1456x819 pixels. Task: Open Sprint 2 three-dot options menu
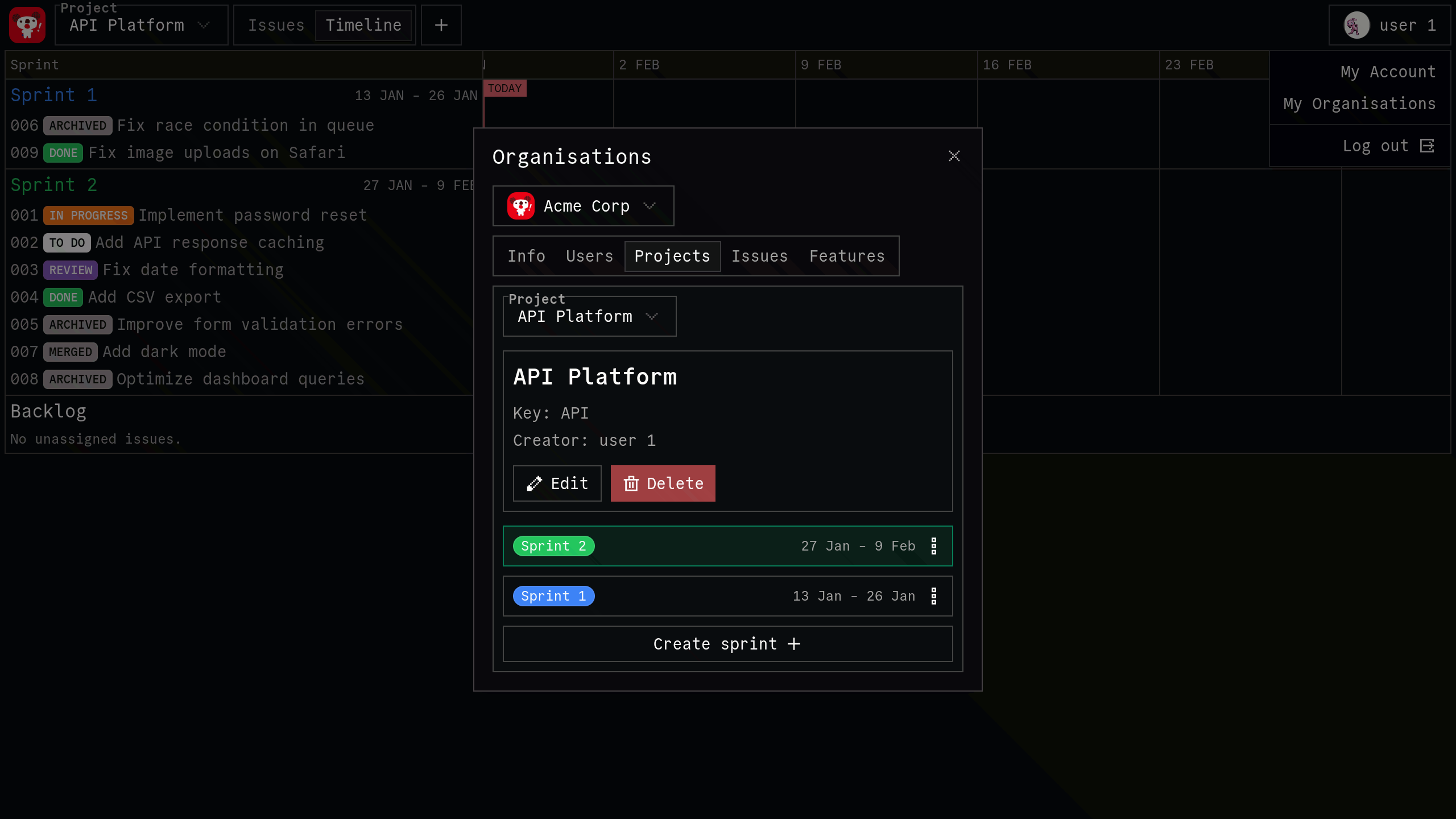933,546
